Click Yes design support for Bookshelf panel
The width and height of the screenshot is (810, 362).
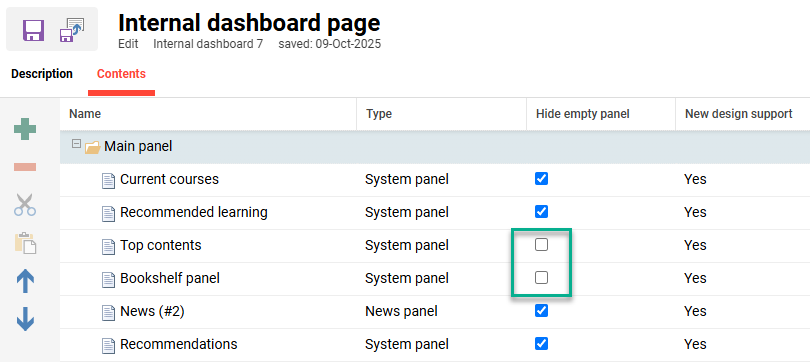coord(695,278)
